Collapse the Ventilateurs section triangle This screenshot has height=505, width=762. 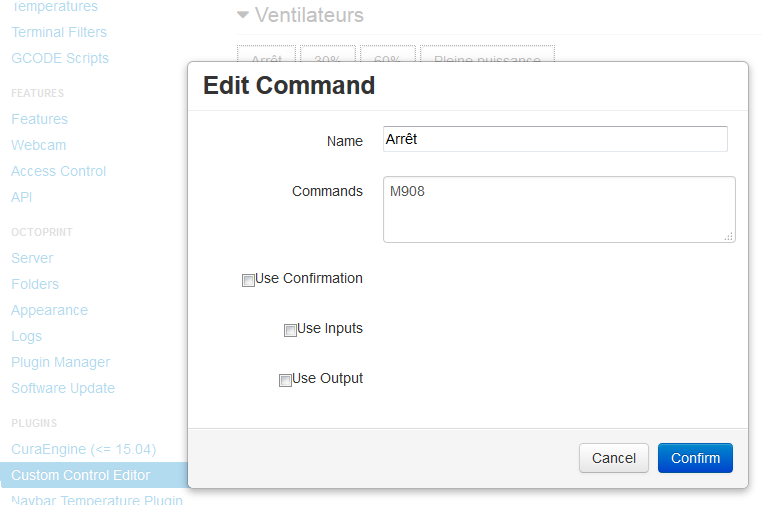tap(242, 15)
